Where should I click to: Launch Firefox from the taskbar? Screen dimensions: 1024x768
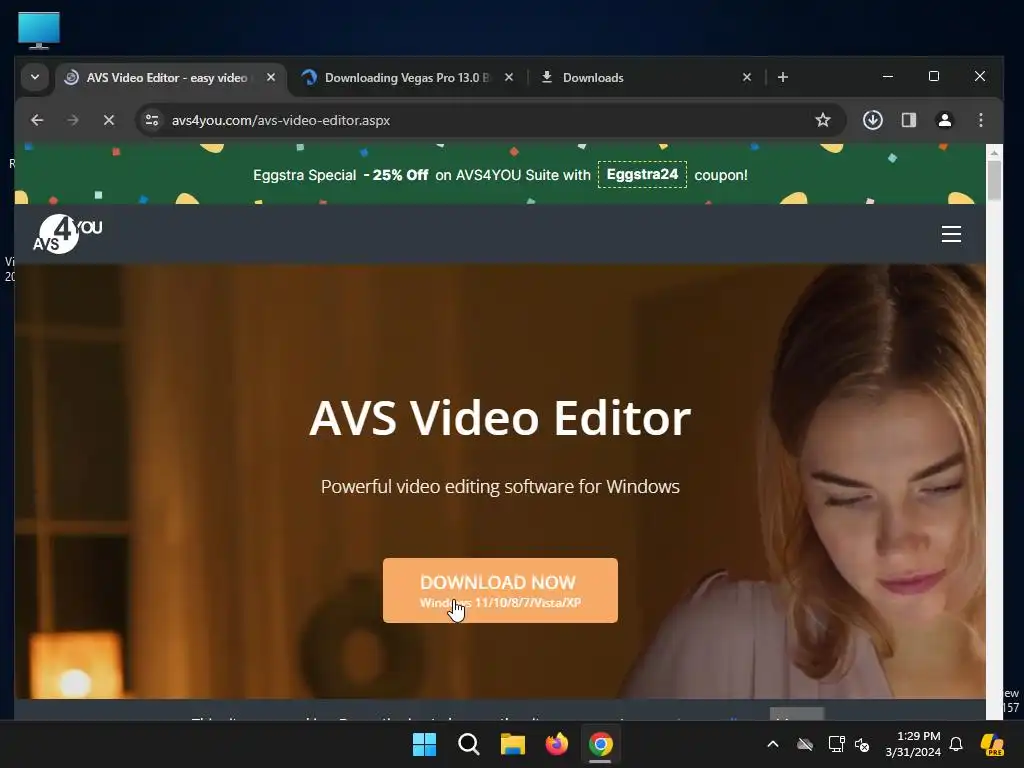(x=556, y=744)
